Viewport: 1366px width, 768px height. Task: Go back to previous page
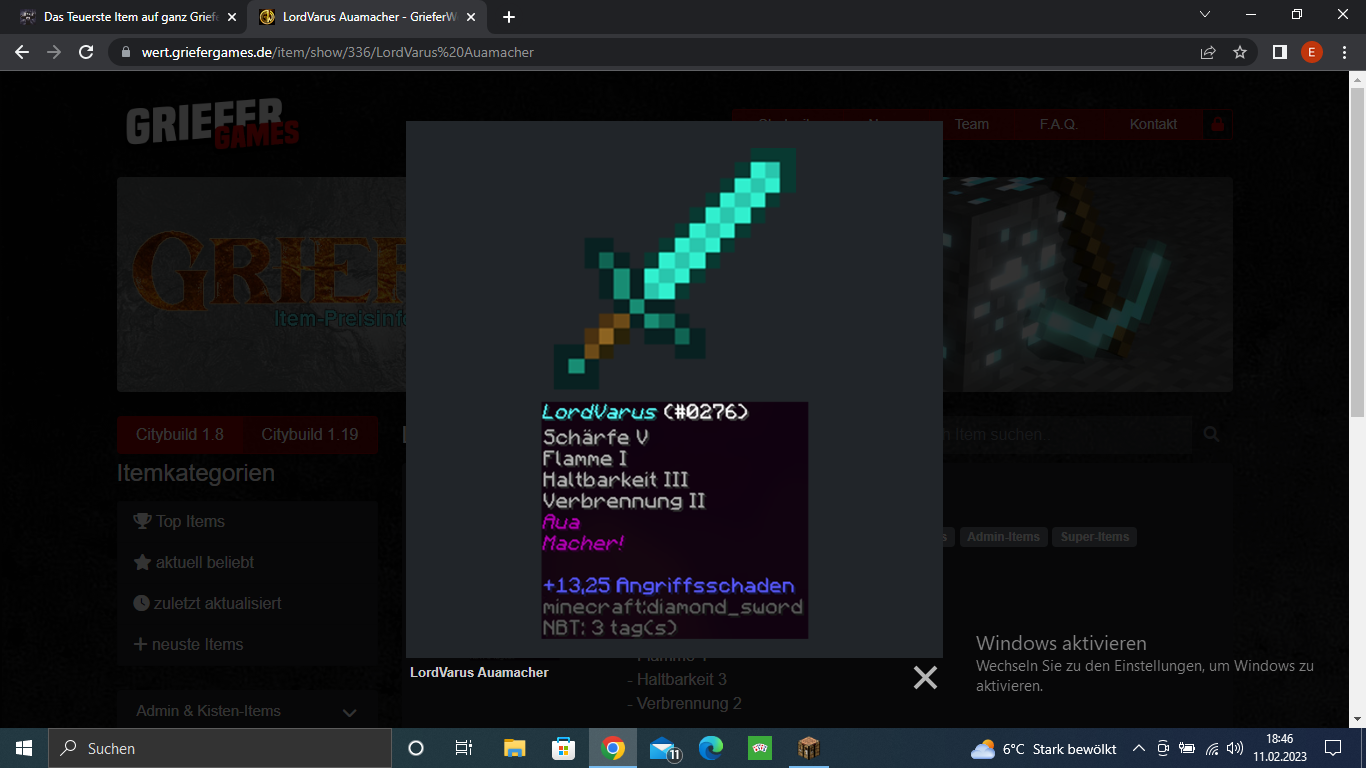click(22, 52)
